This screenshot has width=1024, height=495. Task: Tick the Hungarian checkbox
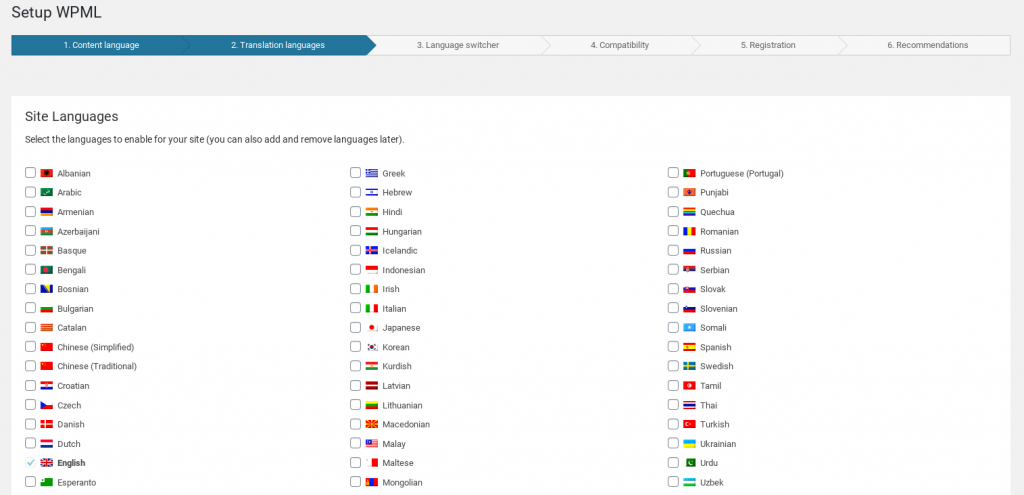355,231
